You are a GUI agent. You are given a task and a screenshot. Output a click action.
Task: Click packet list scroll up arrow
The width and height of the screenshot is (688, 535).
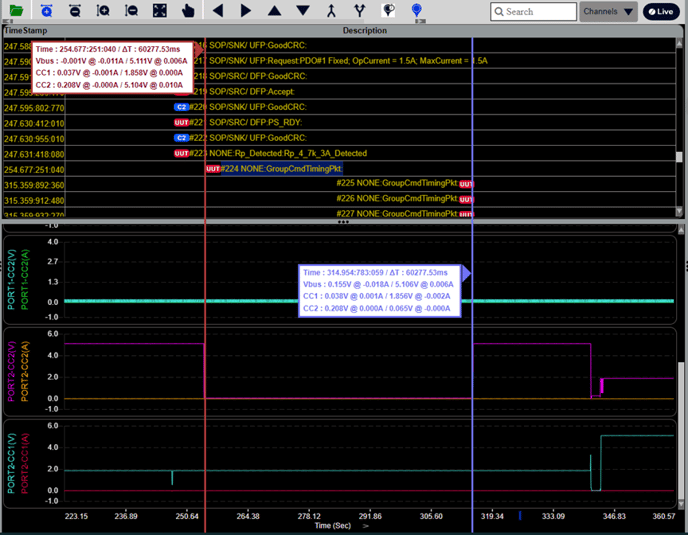click(679, 43)
